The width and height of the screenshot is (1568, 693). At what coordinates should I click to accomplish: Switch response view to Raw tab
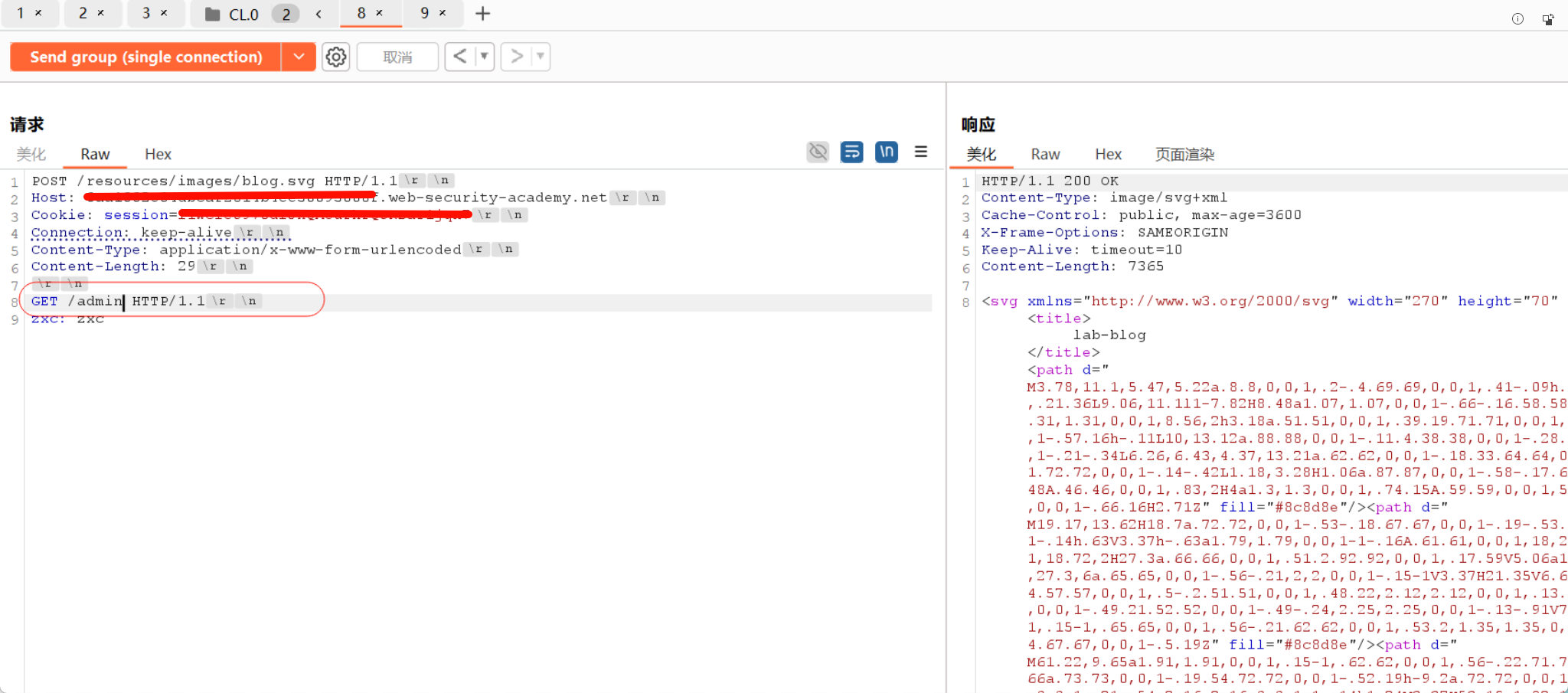[1045, 155]
